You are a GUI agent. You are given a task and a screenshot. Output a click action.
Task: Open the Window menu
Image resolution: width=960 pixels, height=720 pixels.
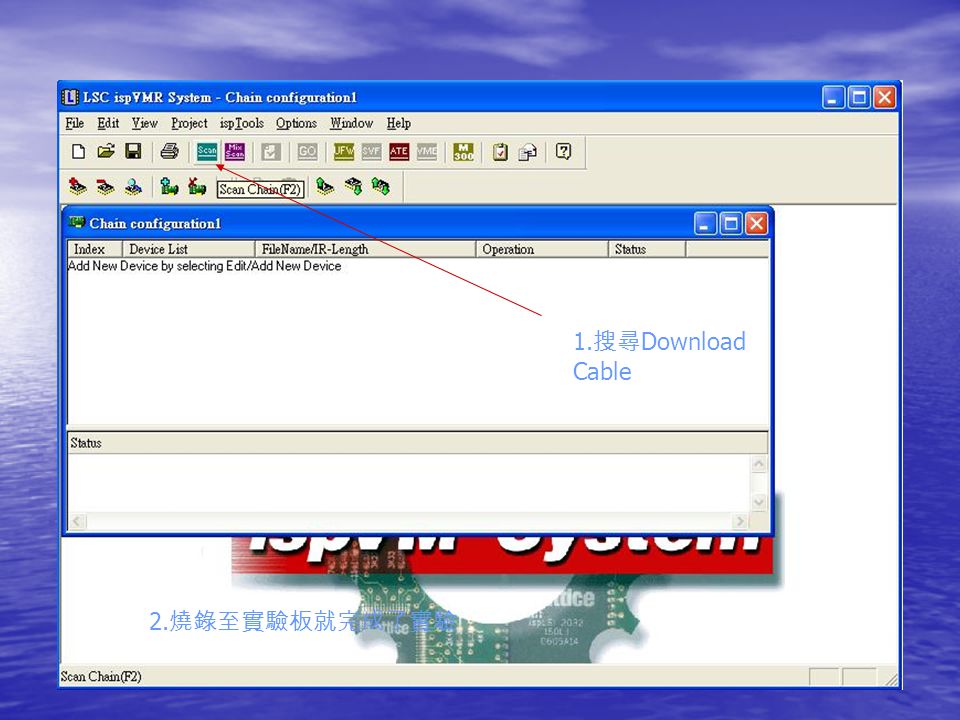(352, 123)
